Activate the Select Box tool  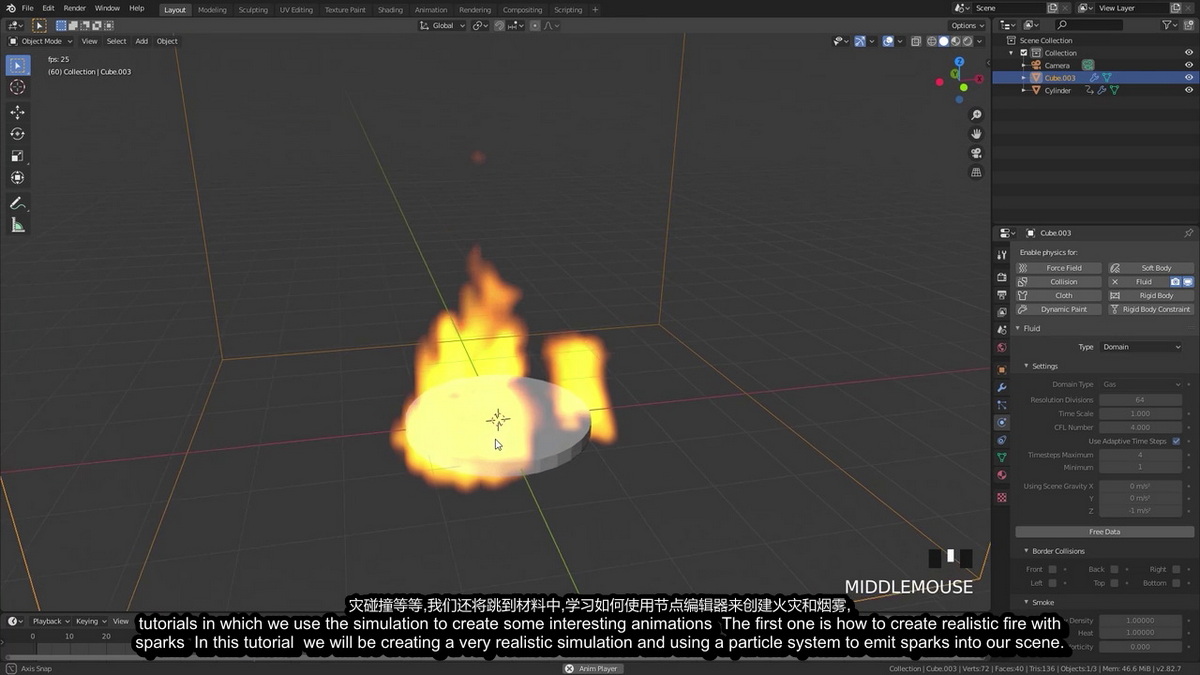pos(17,65)
